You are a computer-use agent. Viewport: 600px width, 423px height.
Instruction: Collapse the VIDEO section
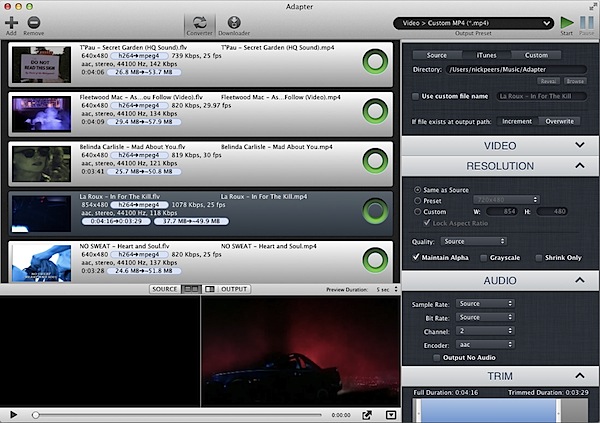580,145
